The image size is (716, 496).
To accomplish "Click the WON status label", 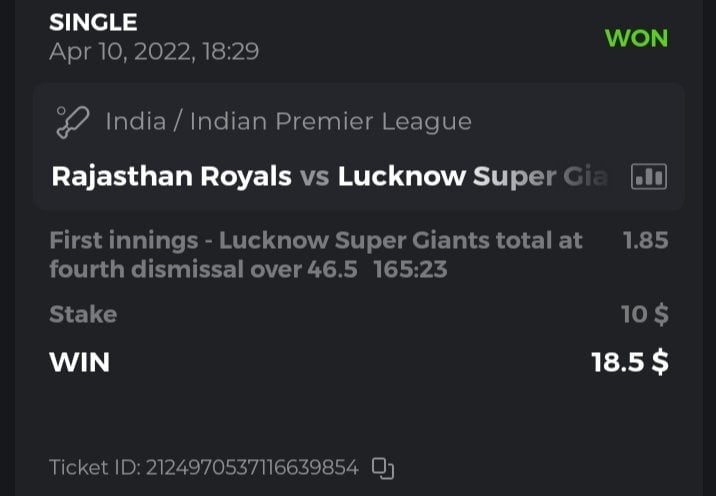I will click(x=636, y=40).
